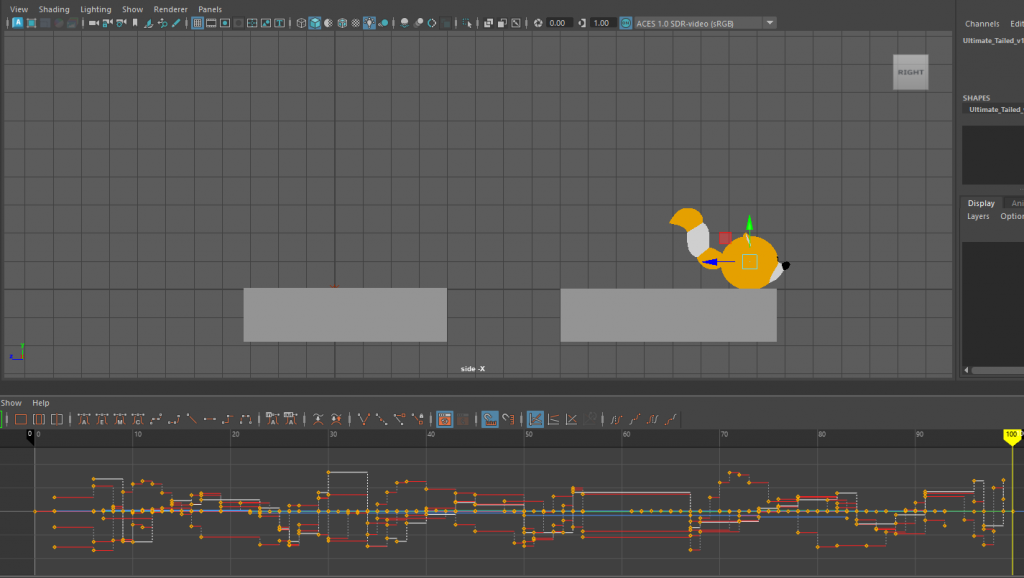1024x578 pixels.
Task: Toggle the Film Gate display
Action: pos(211,23)
